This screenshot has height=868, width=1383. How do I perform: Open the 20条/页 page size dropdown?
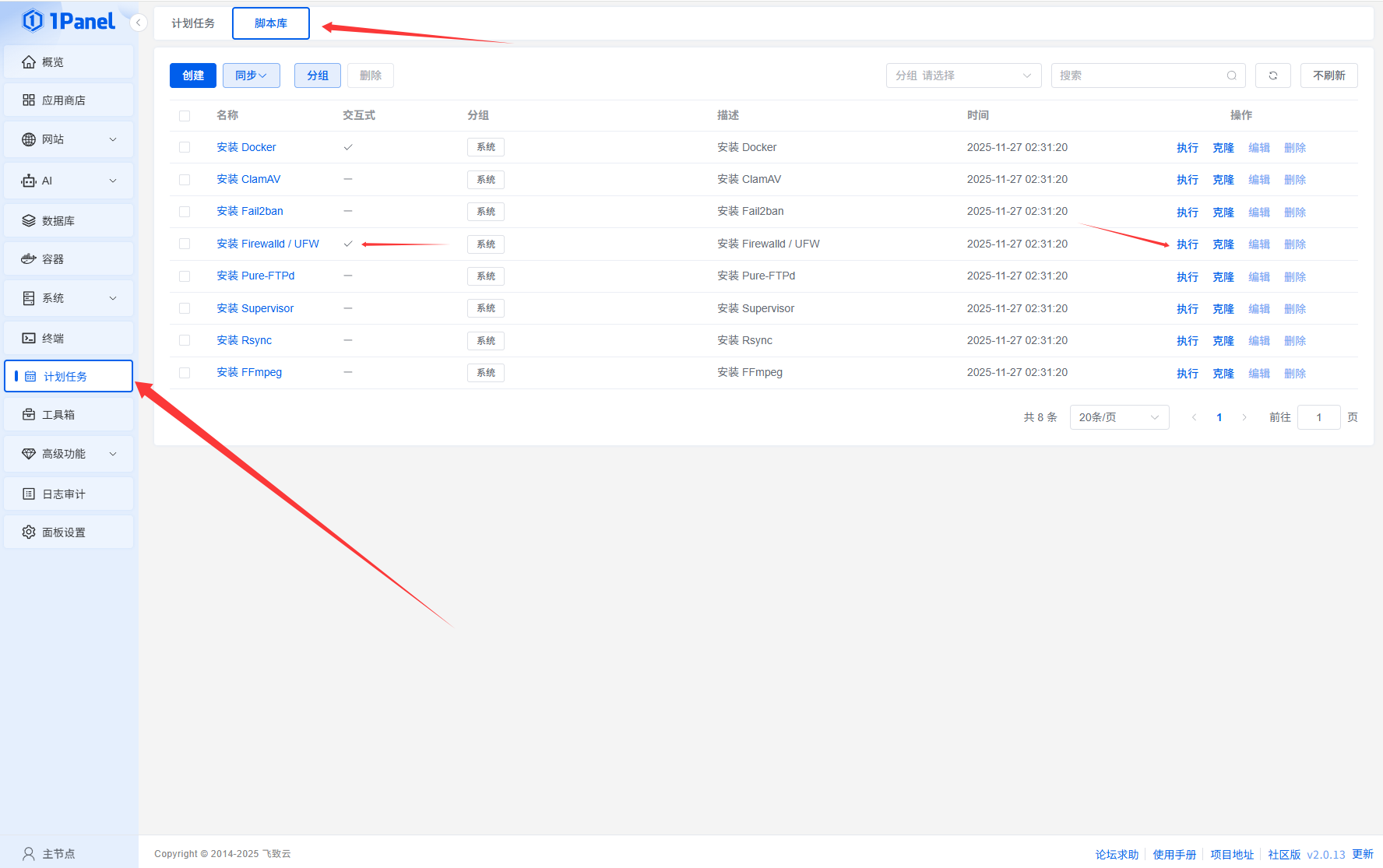coord(1118,417)
